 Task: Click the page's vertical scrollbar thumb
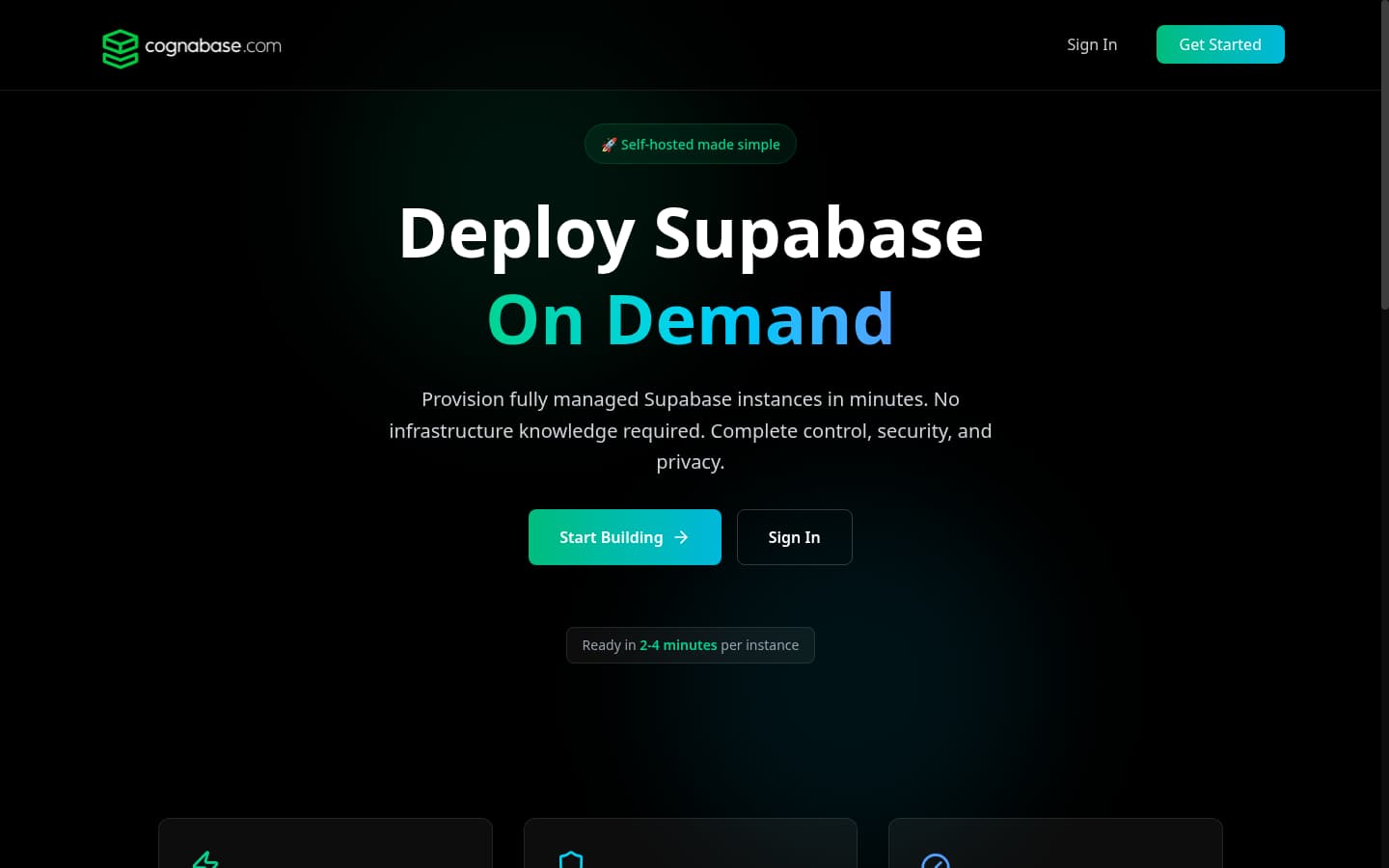click(x=1385, y=154)
